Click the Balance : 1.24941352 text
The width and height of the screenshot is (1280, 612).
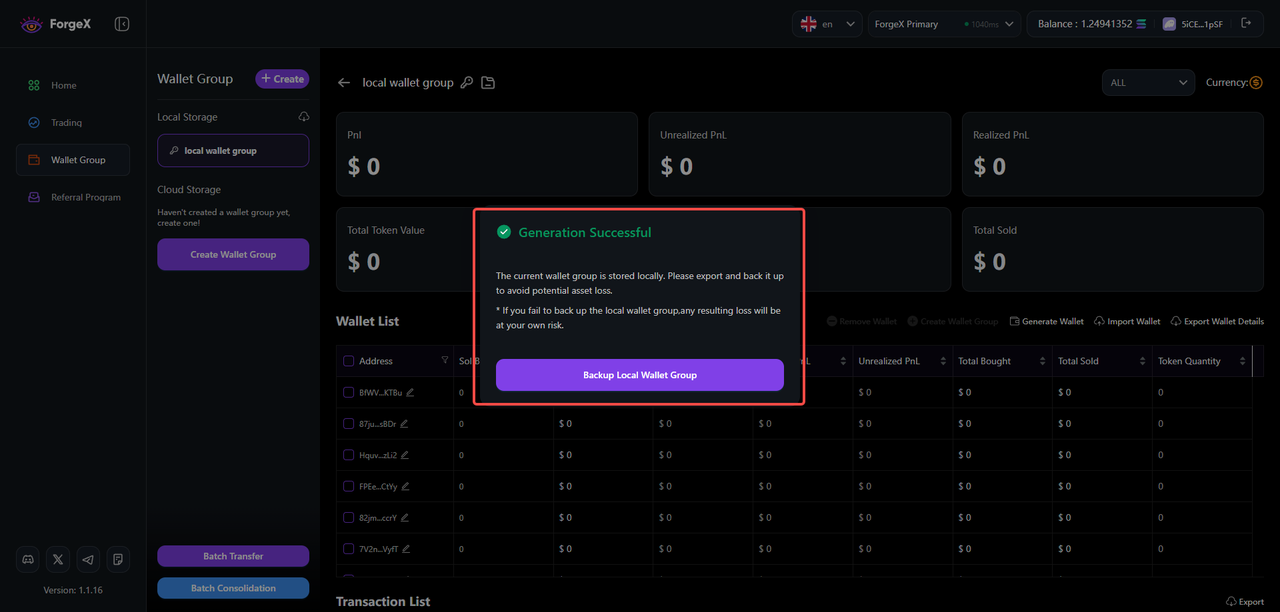coord(1085,24)
